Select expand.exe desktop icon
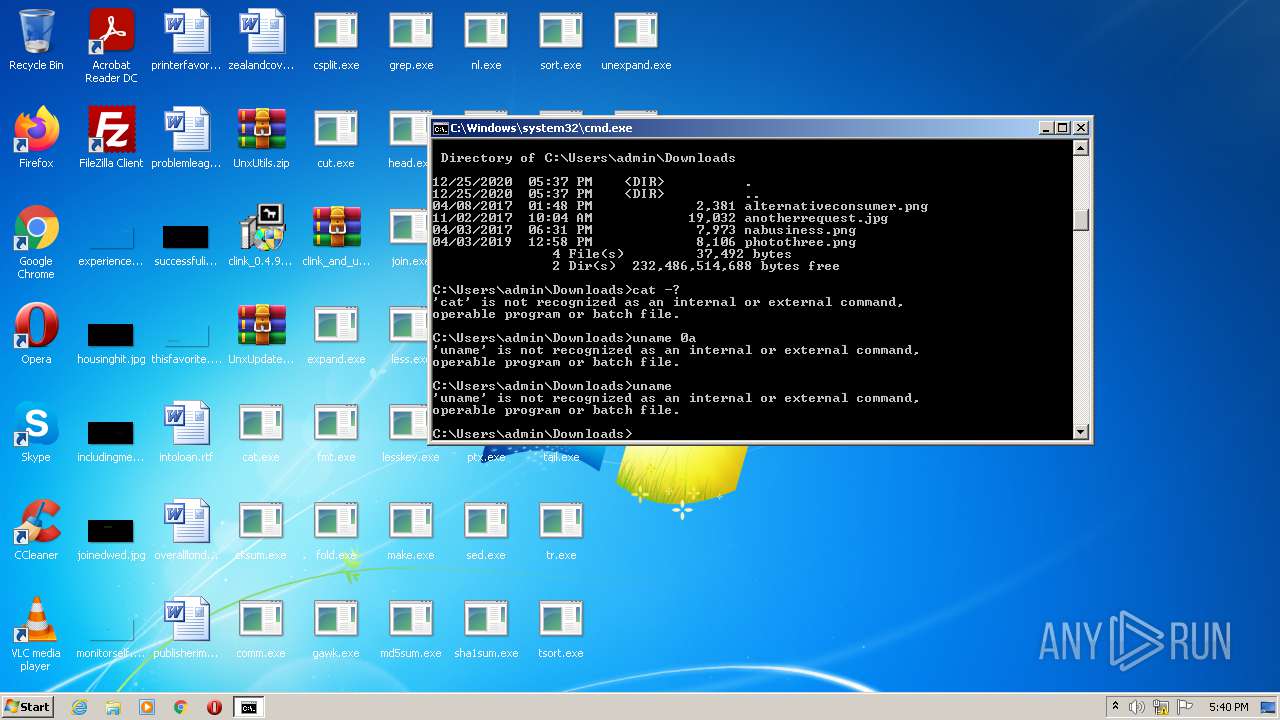 [336, 334]
